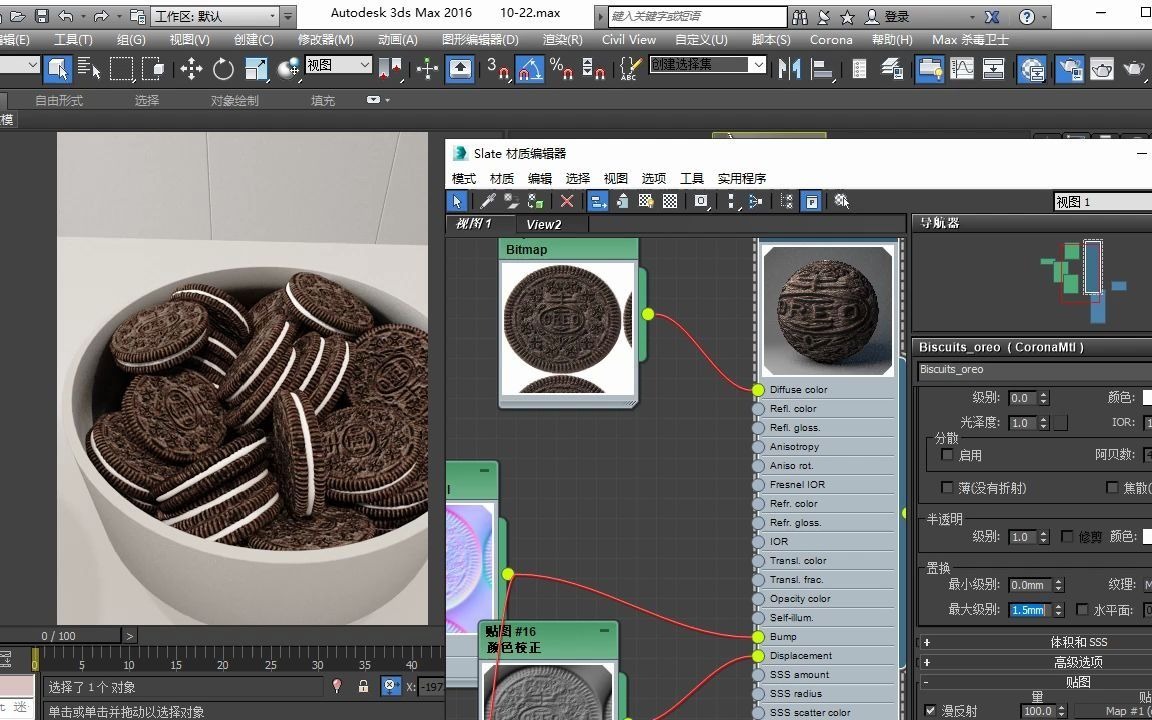Screen dimensions: 1152x720
Task: Open the Corona menu in menu bar
Action: 831,40
